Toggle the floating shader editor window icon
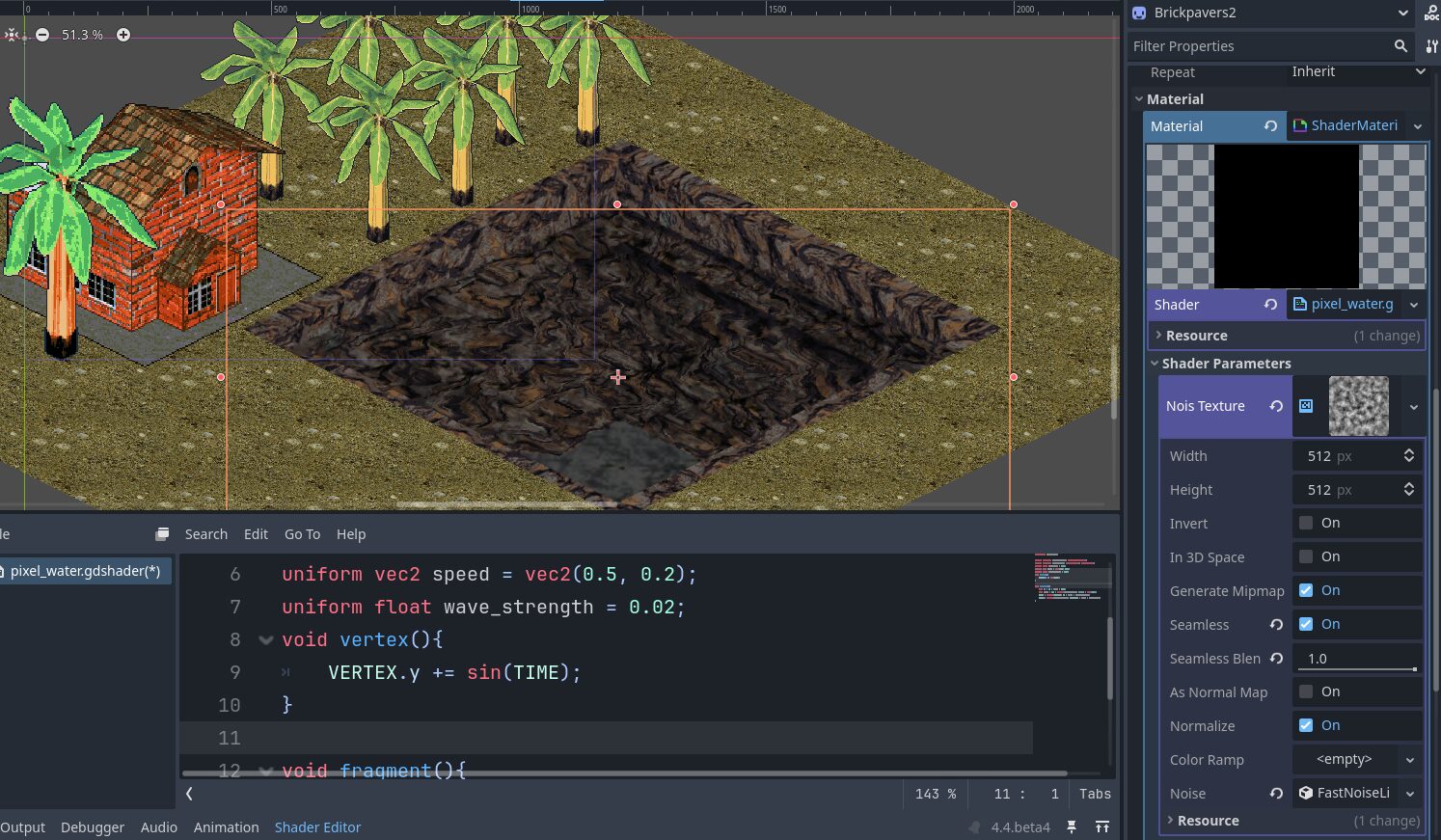This screenshot has height=840, width=1441. point(162,534)
